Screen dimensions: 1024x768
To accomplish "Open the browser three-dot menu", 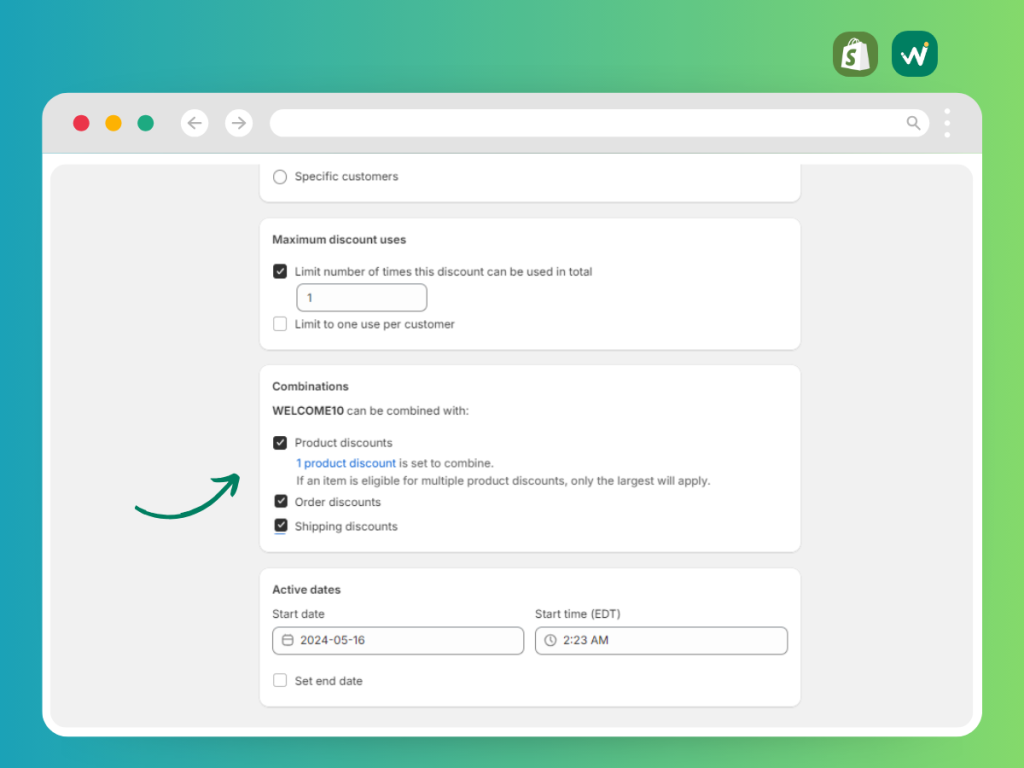I will (x=947, y=123).
